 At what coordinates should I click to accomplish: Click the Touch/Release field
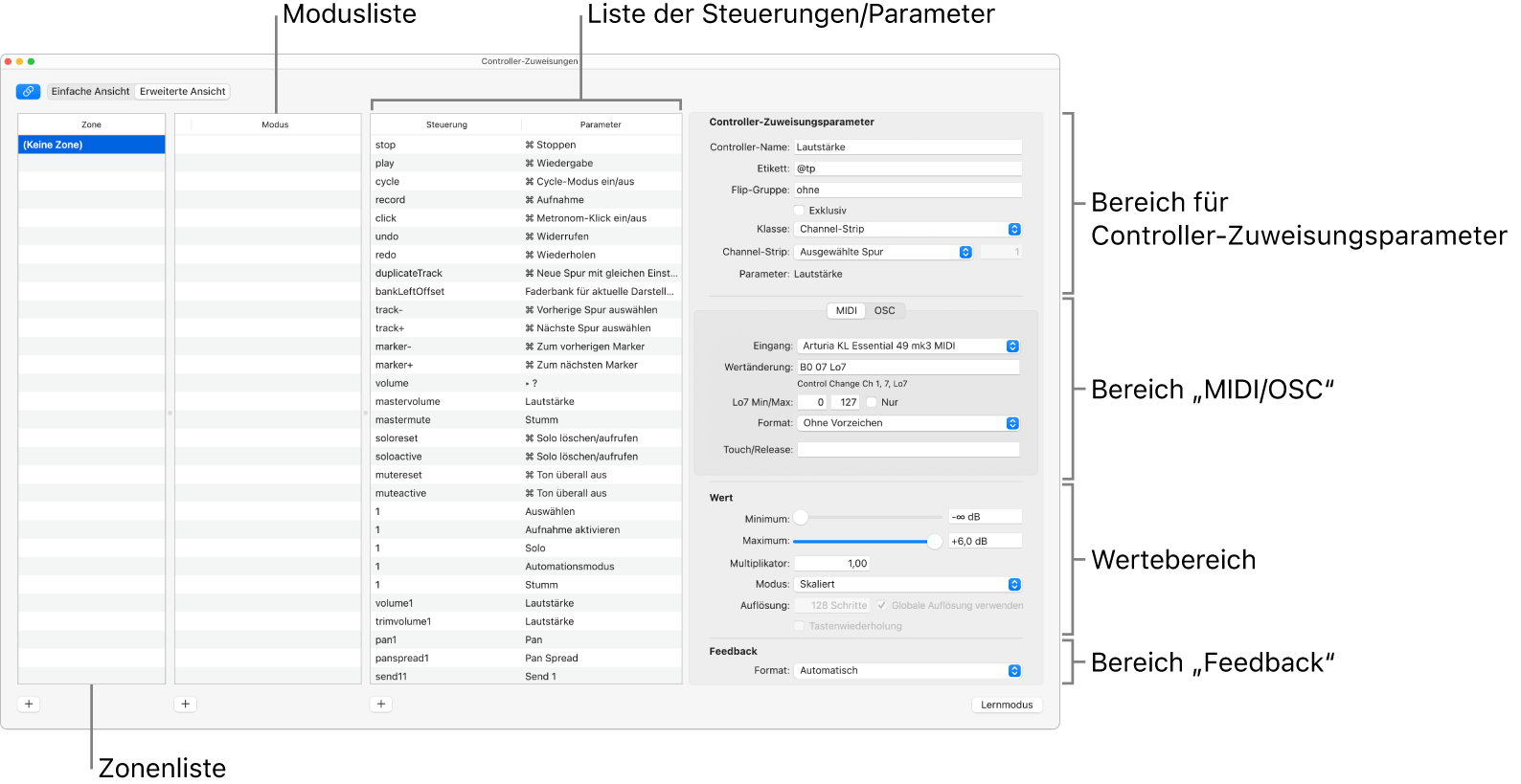(x=908, y=449)
